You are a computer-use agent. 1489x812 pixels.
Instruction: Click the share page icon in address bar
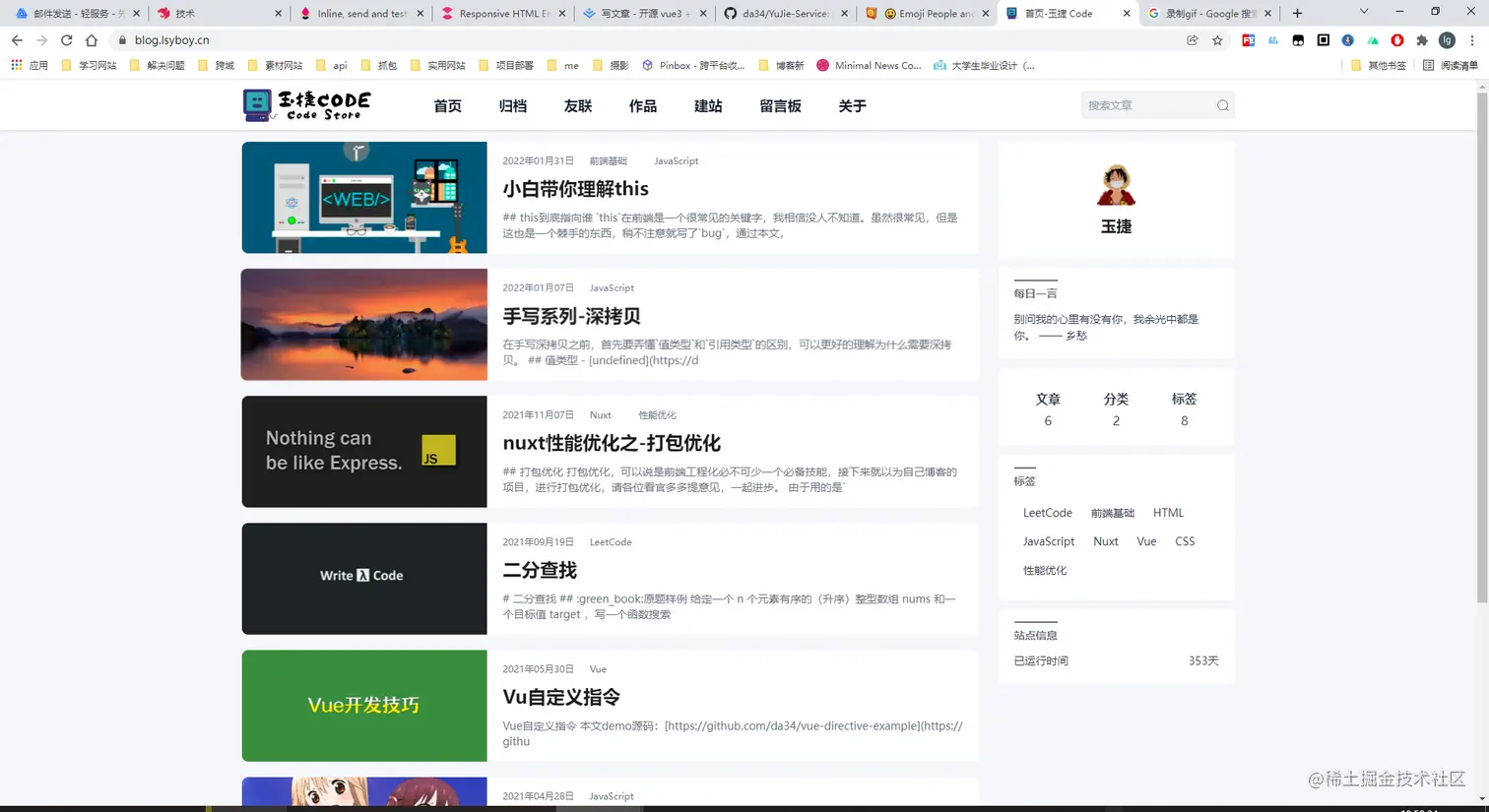coord(1193,40)
